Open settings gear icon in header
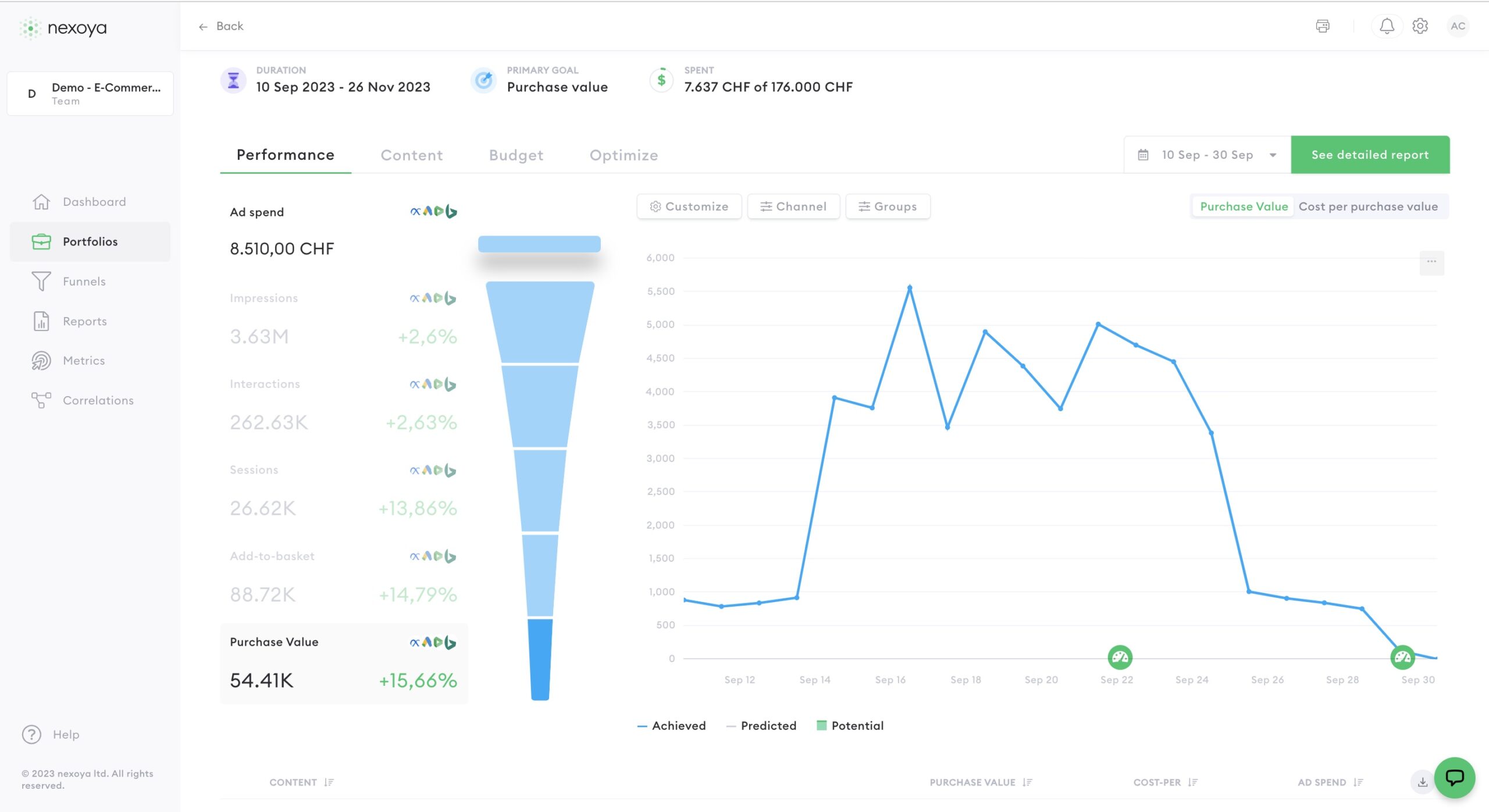 click(x=1420, y=26)
